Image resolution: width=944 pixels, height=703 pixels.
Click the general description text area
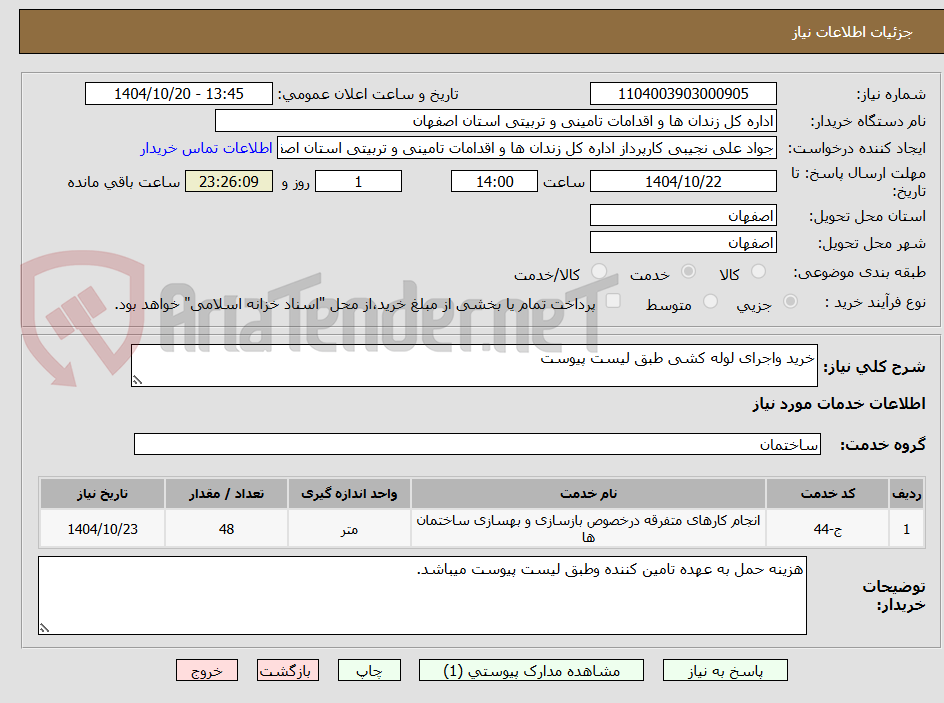tap(474, 366)
